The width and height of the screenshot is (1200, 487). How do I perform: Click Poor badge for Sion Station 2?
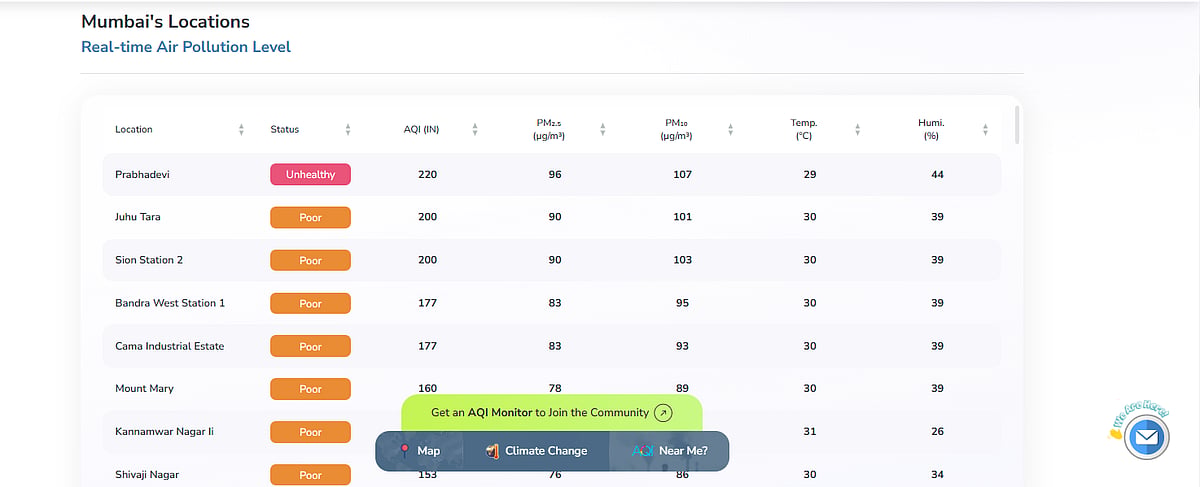click(x=310, y=260)
